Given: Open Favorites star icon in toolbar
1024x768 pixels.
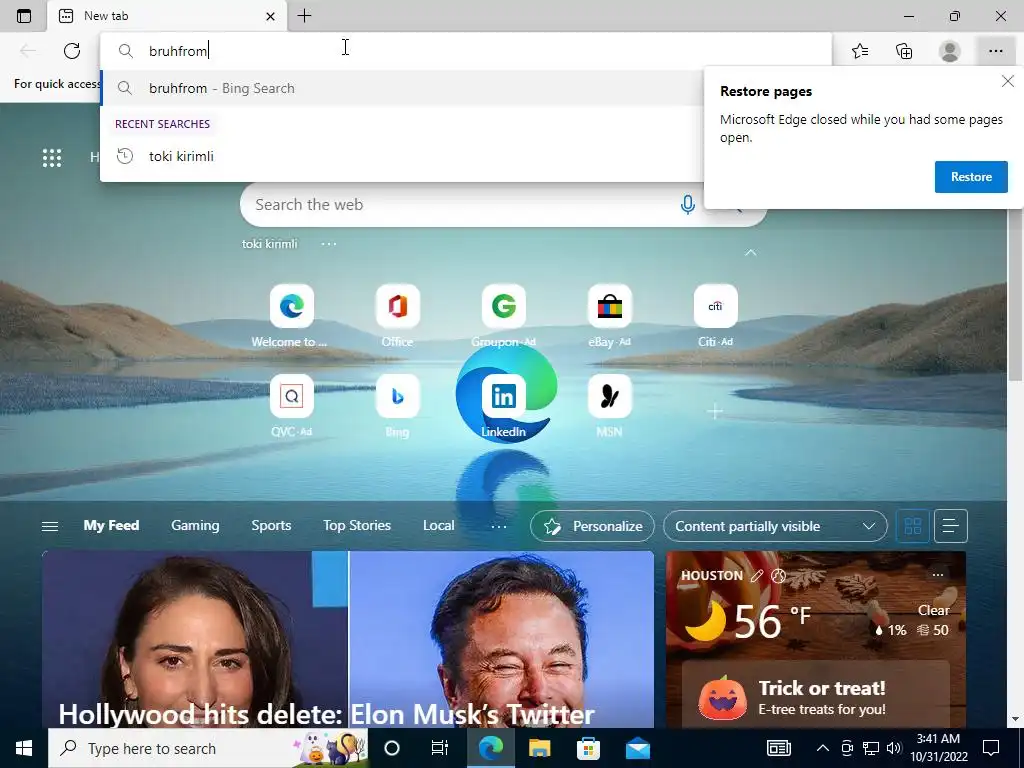Looking at the screenshot, I should tap(860, 51).
